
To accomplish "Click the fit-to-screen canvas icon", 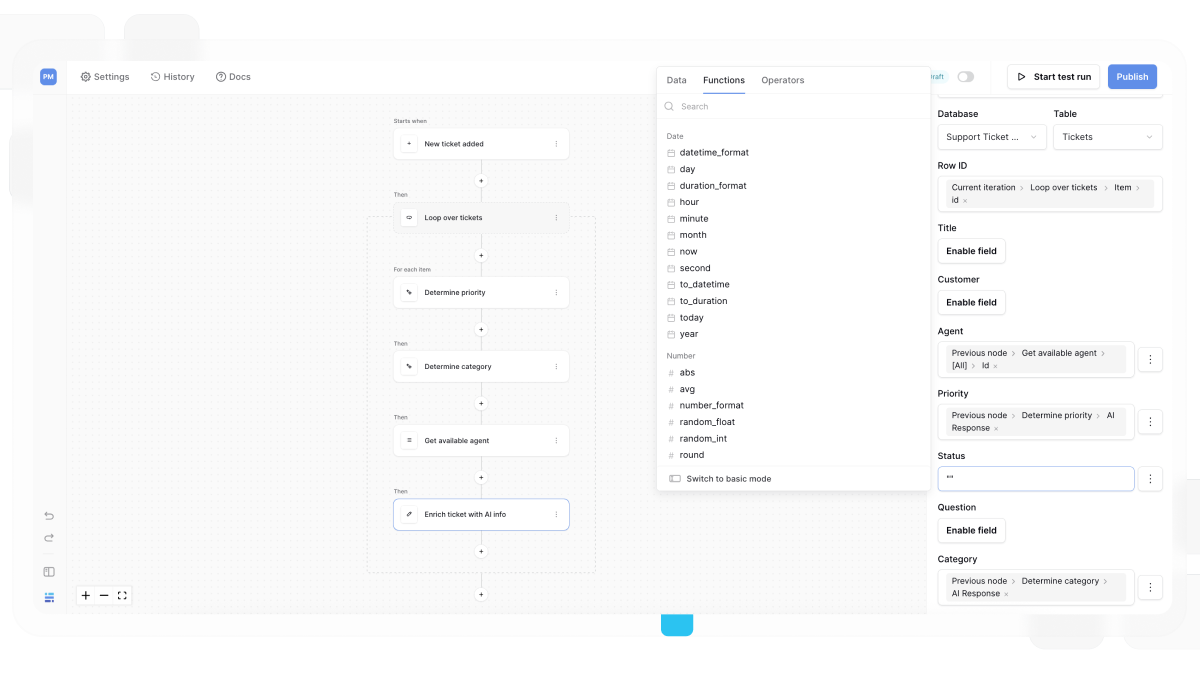I will tap(122, 595).
